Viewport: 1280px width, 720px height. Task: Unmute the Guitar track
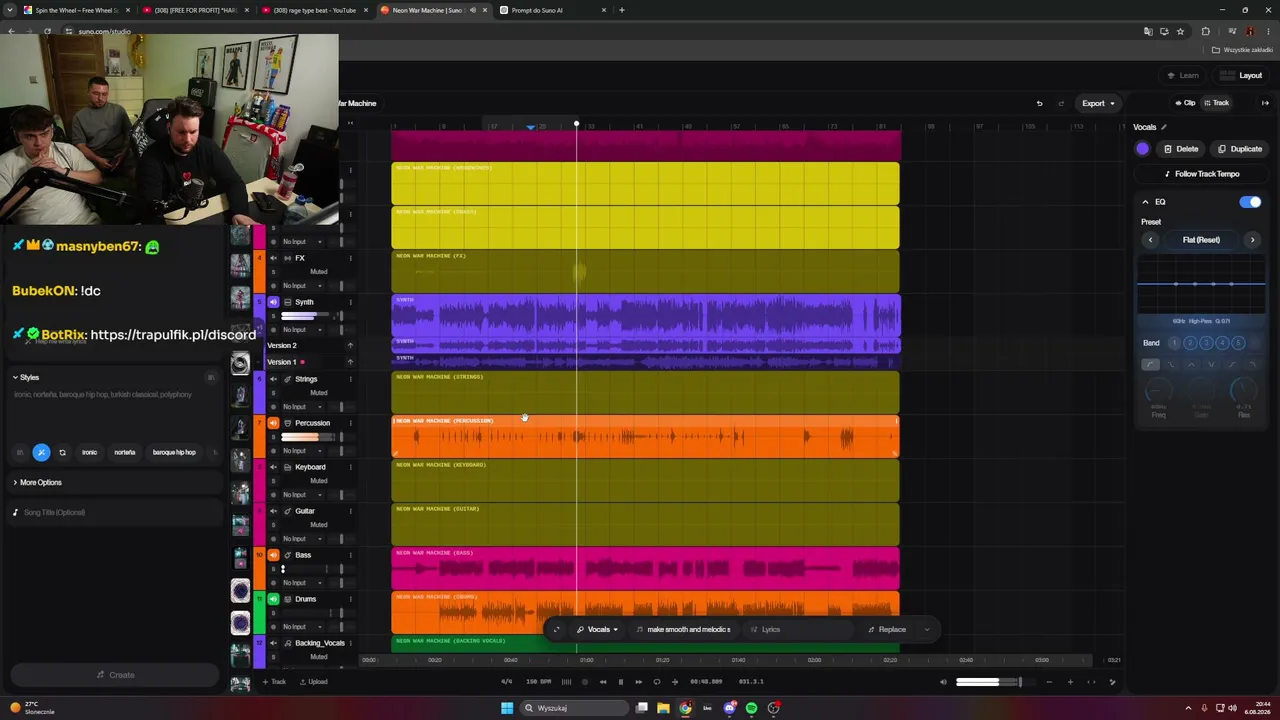273,511
